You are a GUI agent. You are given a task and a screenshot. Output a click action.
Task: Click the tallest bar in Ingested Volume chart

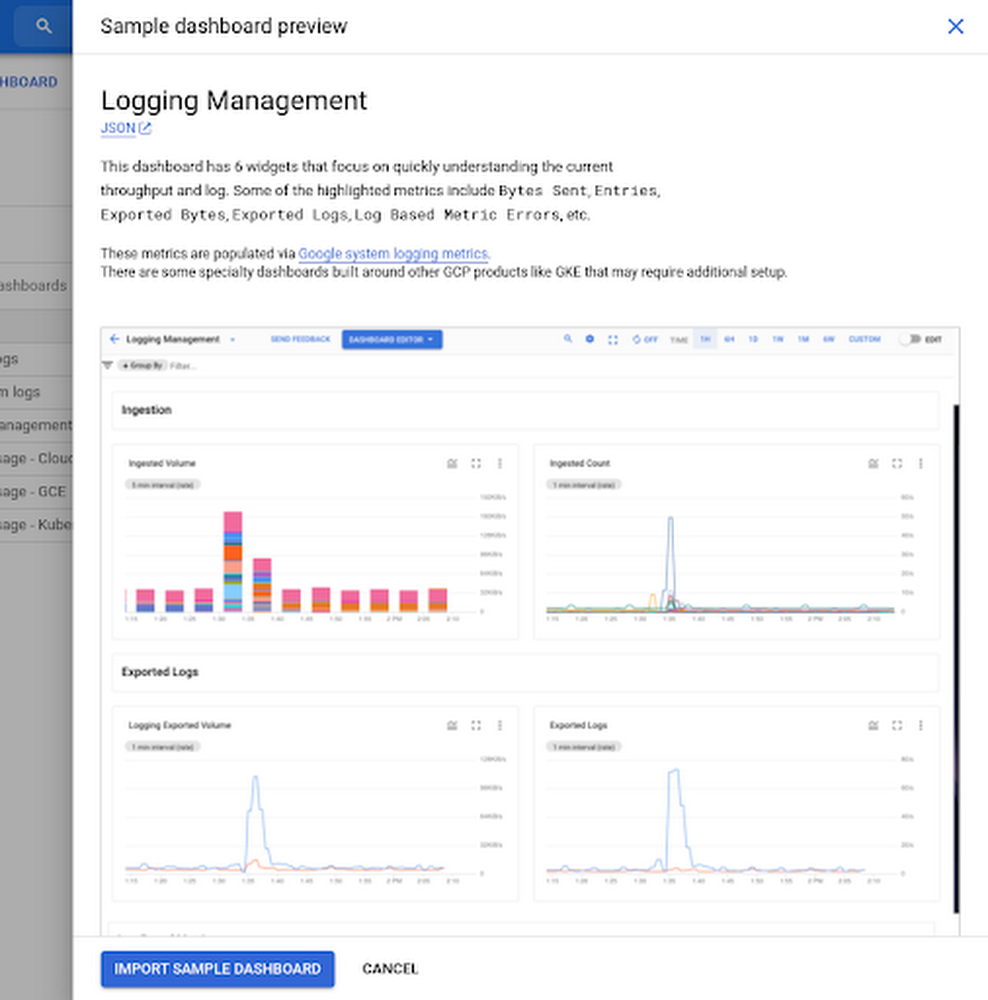(x=233, y=561)
